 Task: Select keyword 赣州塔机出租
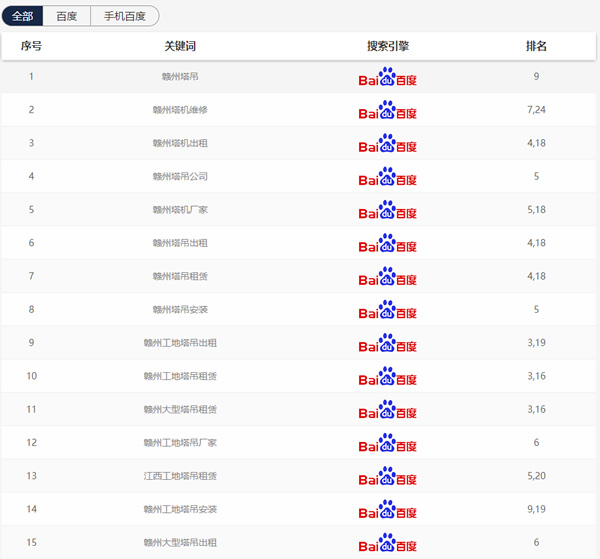(180, 143)
